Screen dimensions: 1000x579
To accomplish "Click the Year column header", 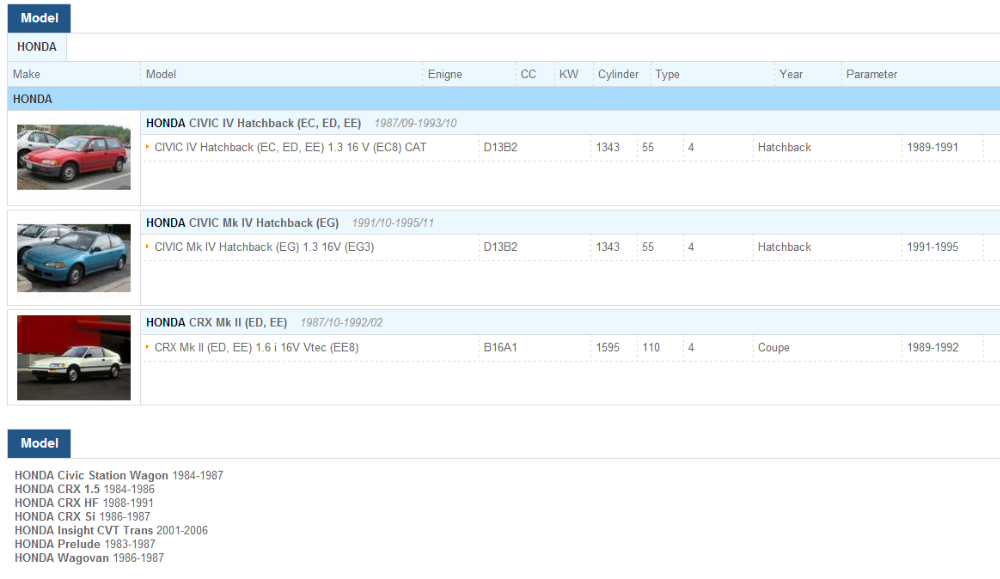I will point(791,74).
